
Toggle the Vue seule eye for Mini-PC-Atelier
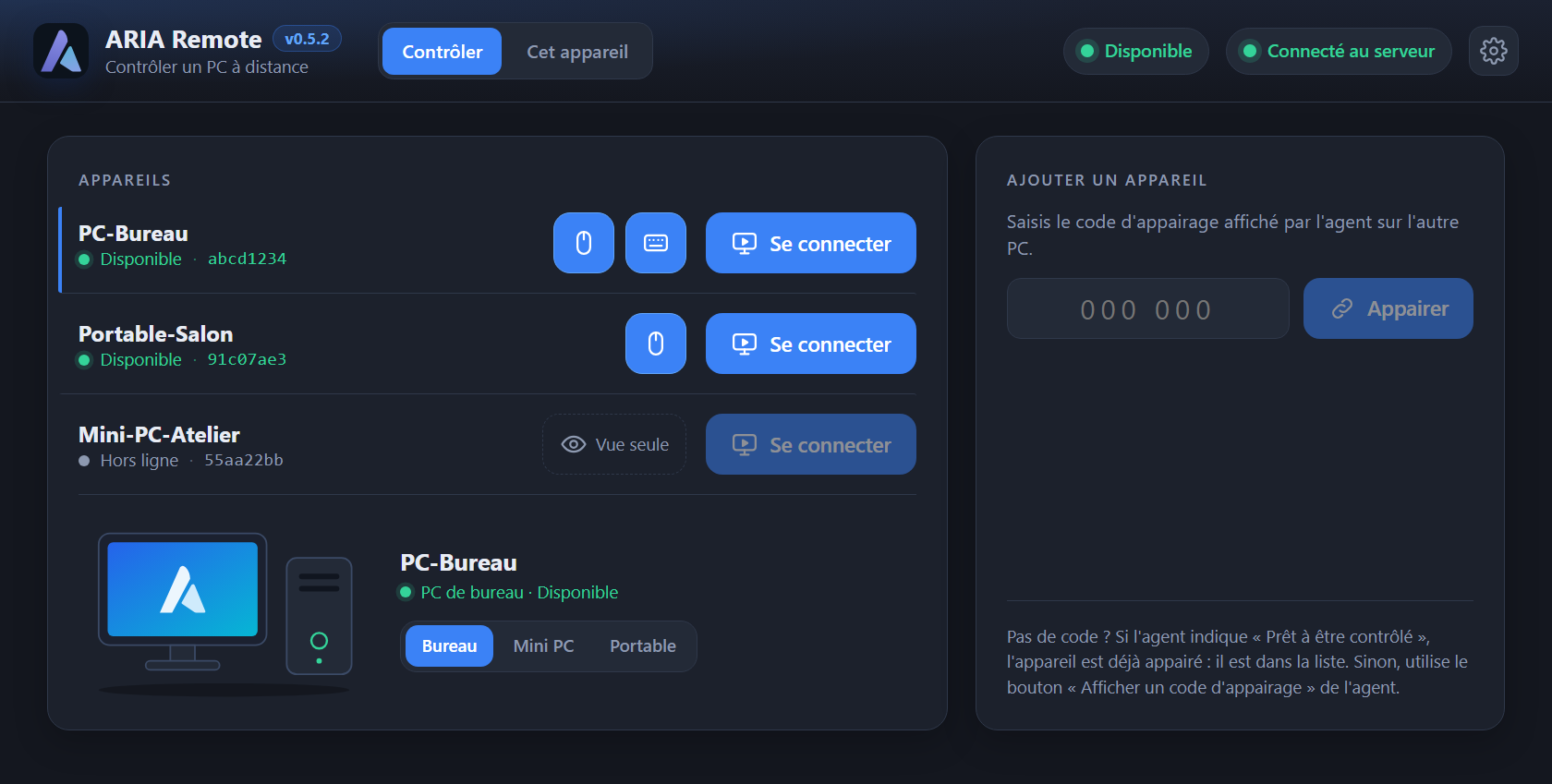tap(614, 444)
